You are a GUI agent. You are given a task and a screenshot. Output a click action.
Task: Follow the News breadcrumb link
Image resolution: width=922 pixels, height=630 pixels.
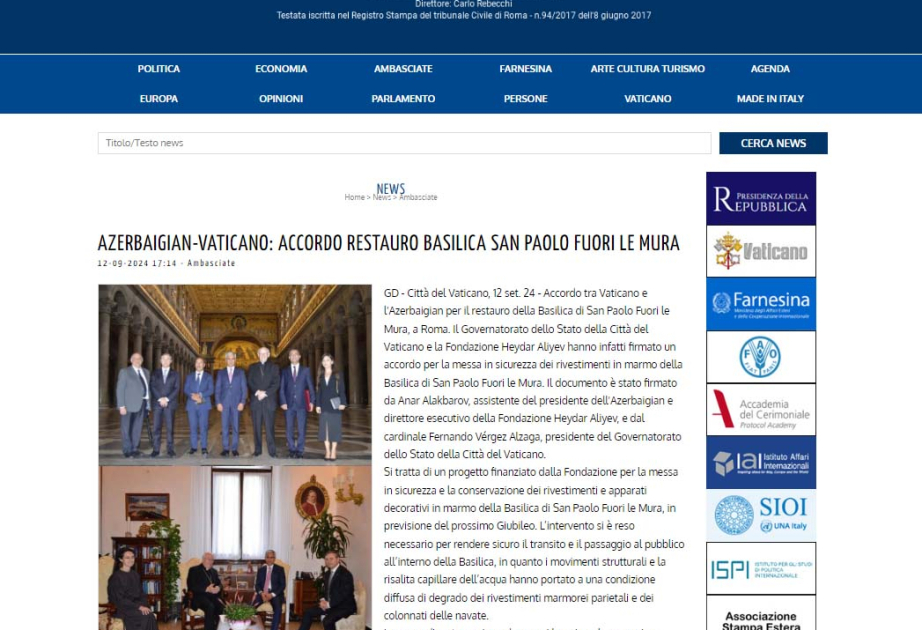(382, 198)
